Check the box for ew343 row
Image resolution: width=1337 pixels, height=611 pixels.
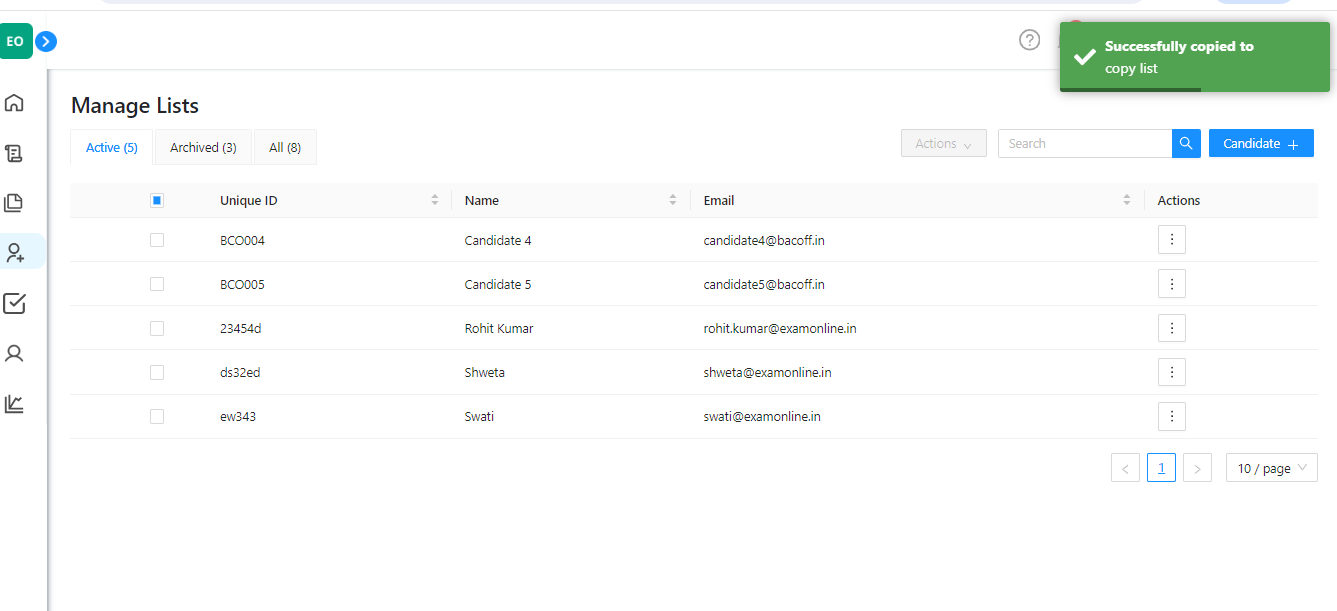click(157, 416)
